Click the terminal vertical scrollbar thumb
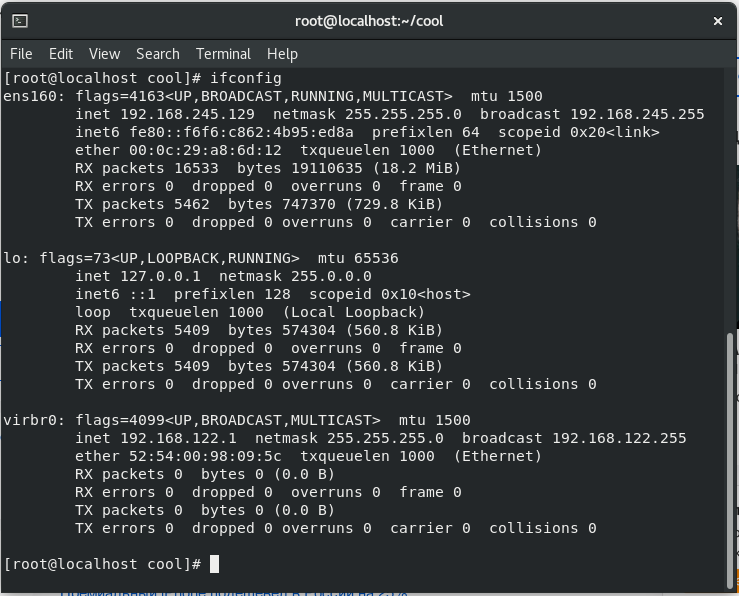 730,459
